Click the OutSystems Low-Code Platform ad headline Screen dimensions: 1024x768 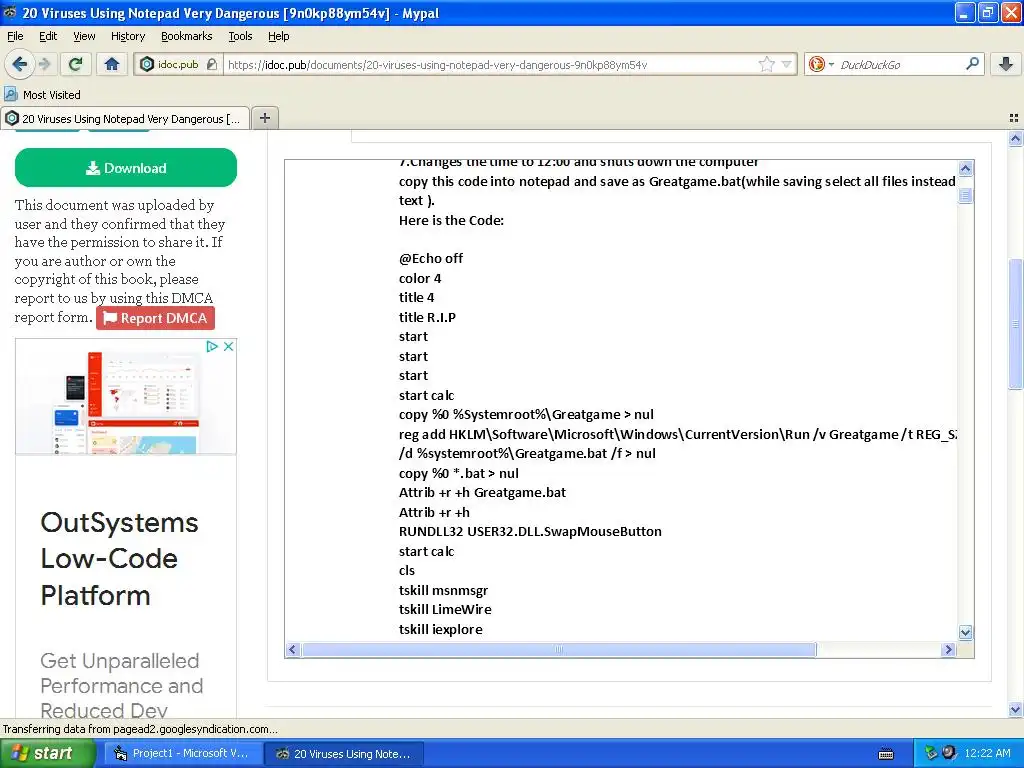(x=119, y=559)
